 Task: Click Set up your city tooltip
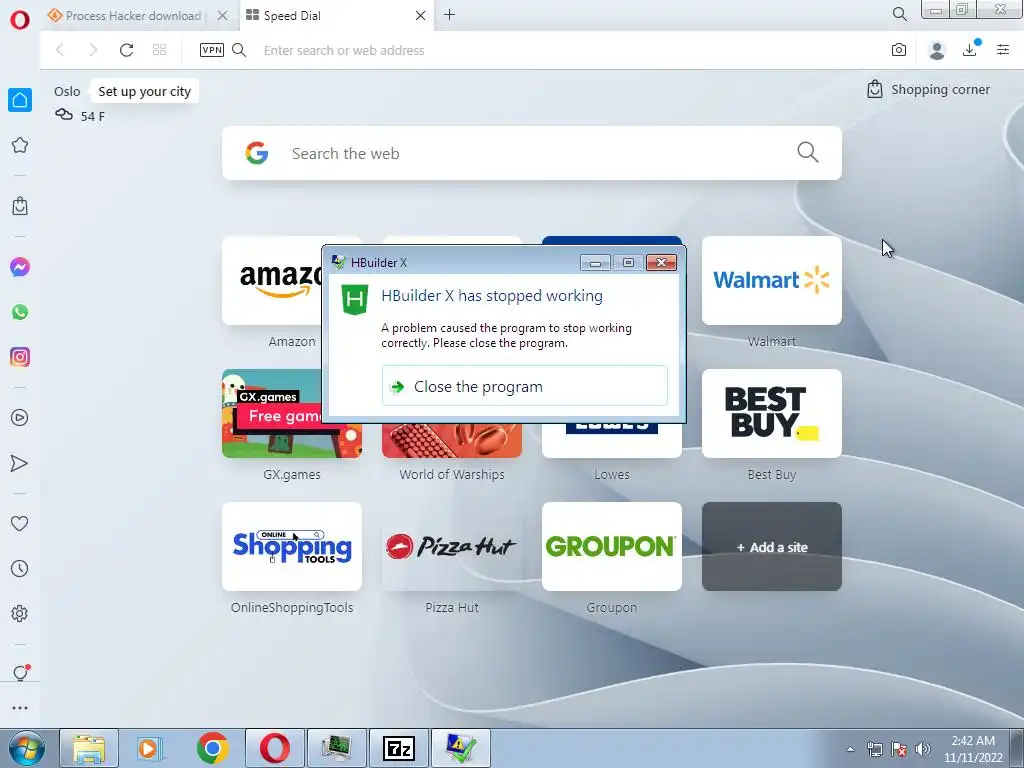click(144, 91)
